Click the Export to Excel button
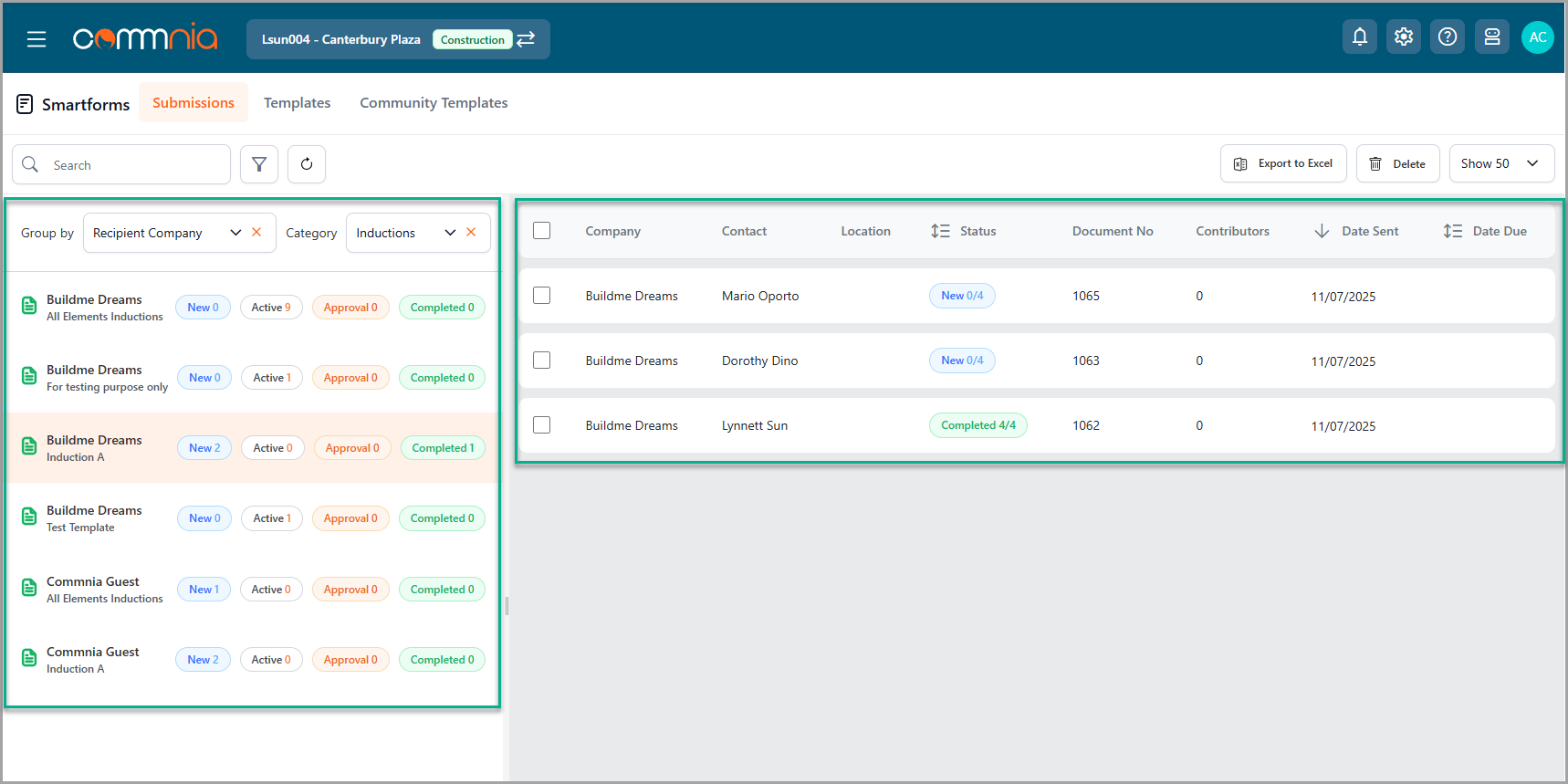 (1283, 163)
